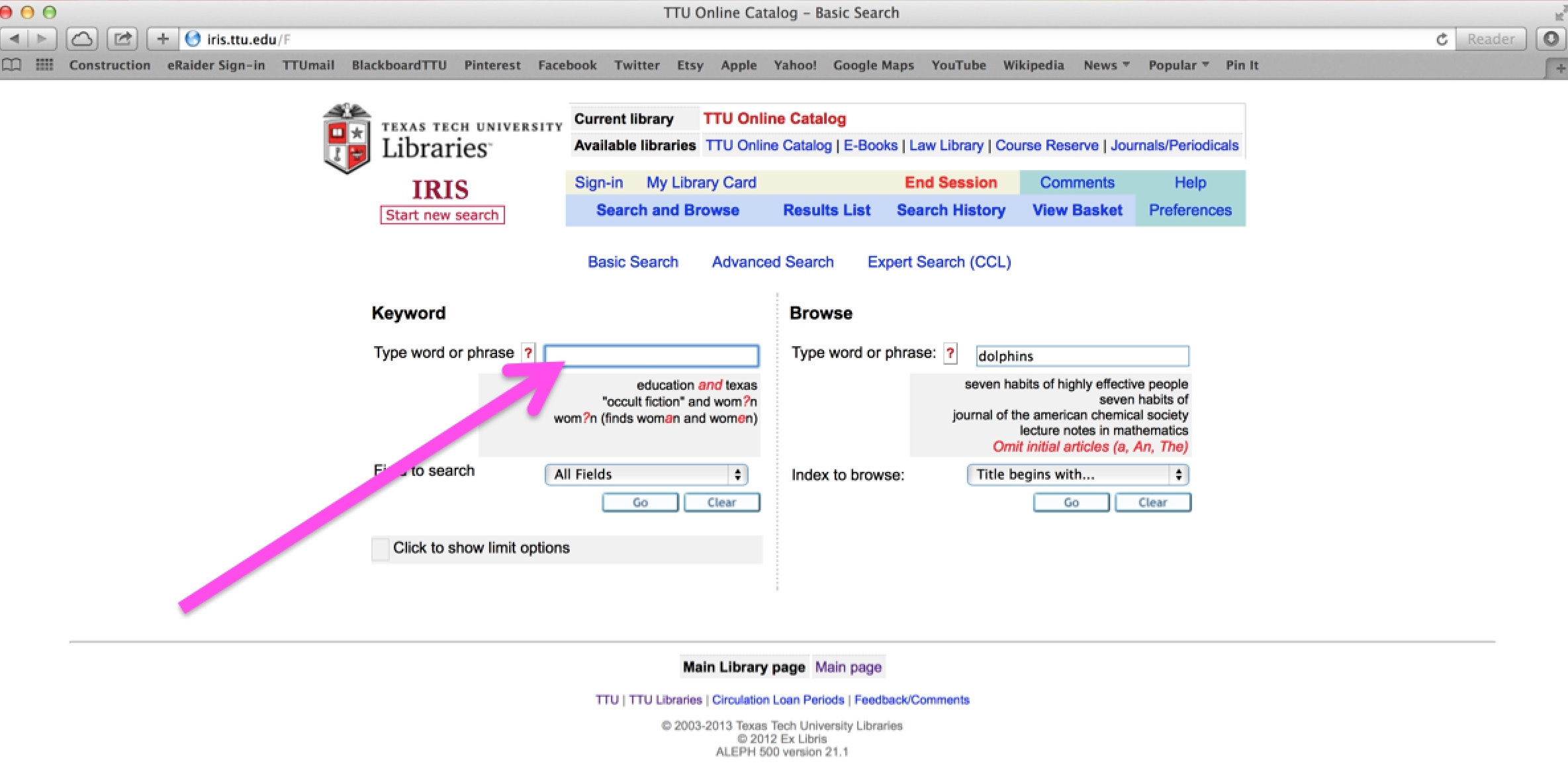Image resolution: width=1568 pixels, height=777 pixels.
Task: Open Circulation Loan Periods link
Action: click(x=778, y=700)
